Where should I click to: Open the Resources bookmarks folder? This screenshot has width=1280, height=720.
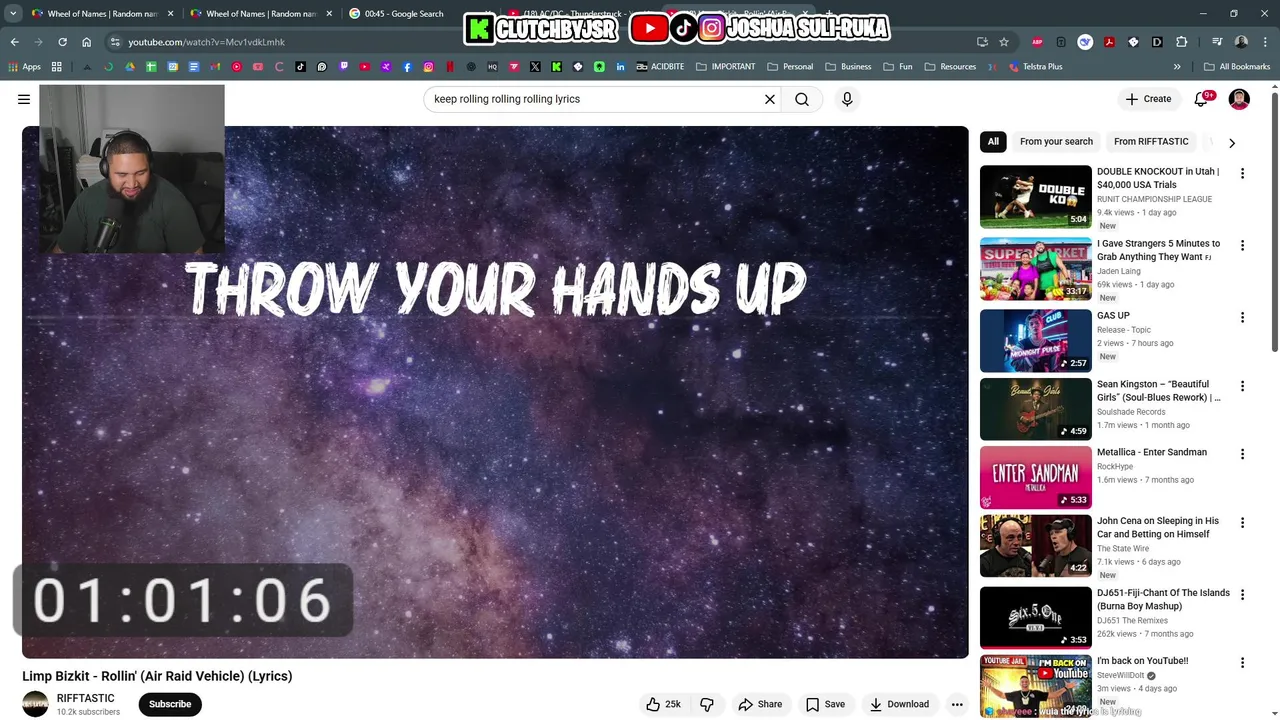coord(950,67)
